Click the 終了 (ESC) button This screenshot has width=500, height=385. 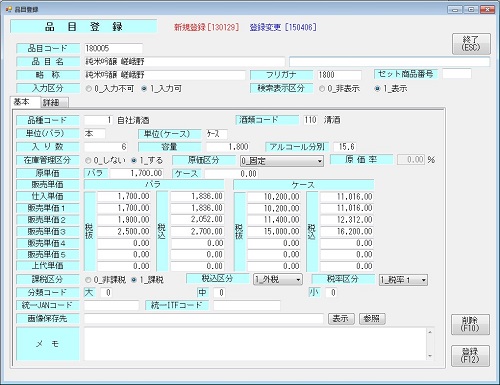[x=471, y=44]
